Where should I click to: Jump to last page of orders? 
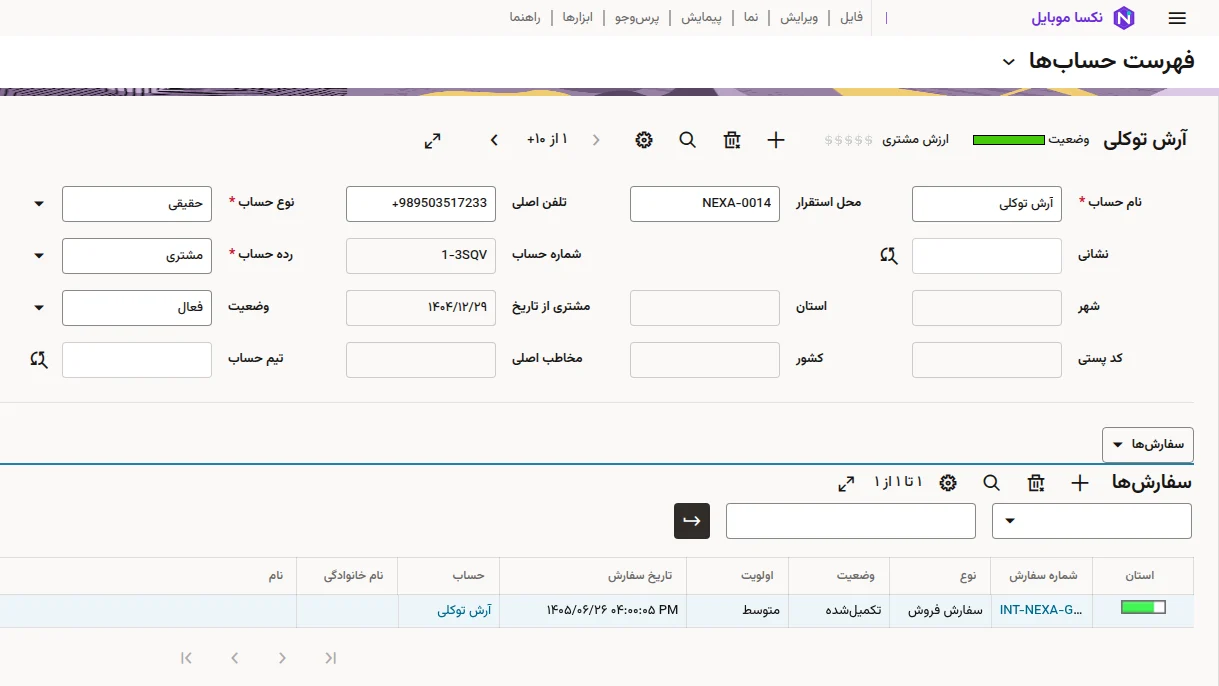(x=186, y=658)
